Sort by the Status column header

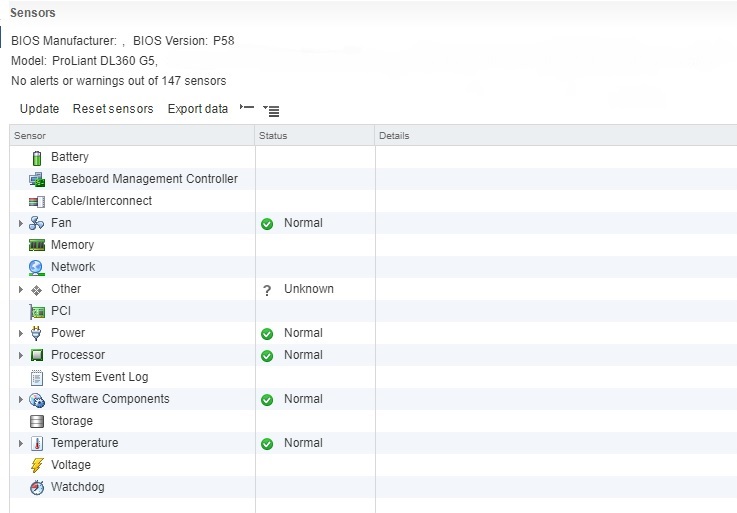[314, 135]
